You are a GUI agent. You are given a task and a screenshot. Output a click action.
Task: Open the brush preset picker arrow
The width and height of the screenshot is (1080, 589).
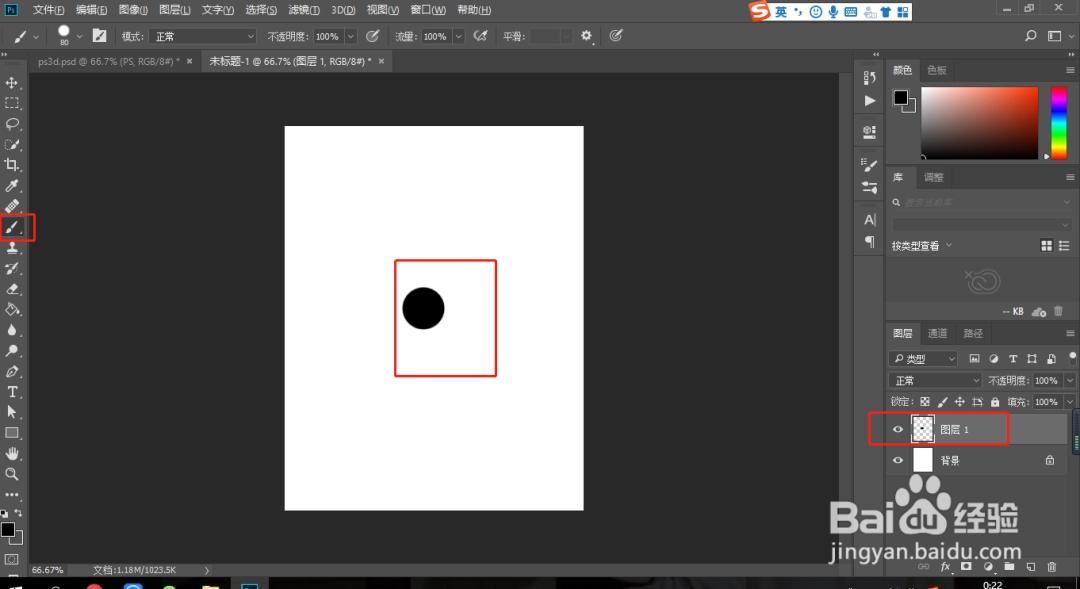pos(79,37)
